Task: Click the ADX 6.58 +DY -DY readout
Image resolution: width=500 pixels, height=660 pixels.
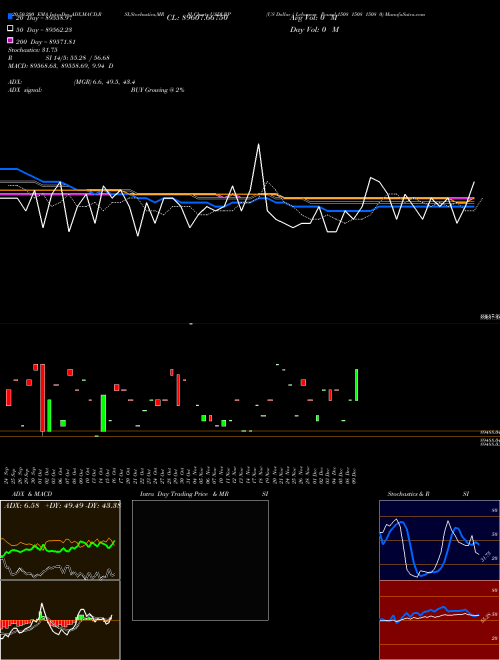Action: [x=62, y=506]
